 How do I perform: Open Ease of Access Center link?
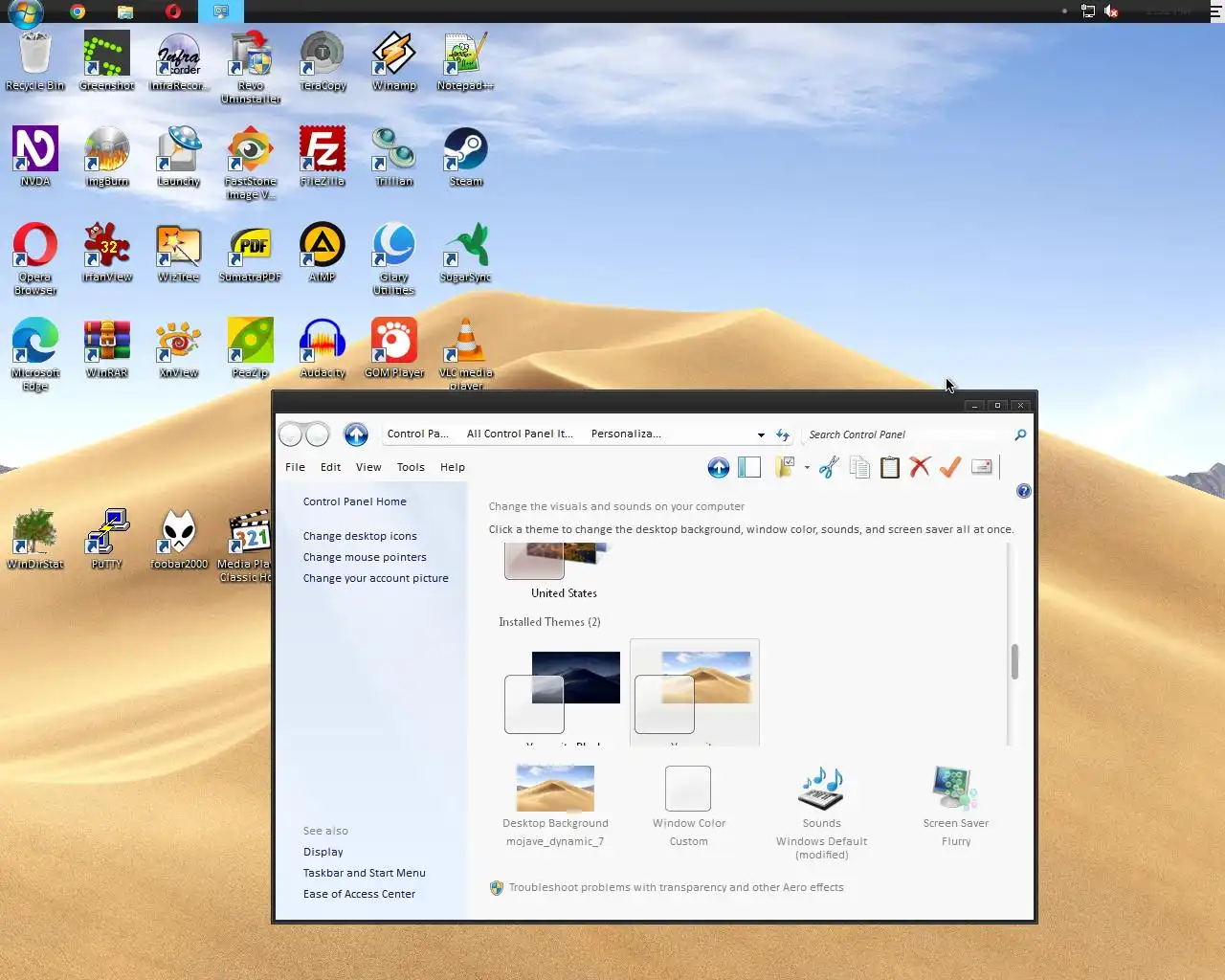tap(359, 894)
